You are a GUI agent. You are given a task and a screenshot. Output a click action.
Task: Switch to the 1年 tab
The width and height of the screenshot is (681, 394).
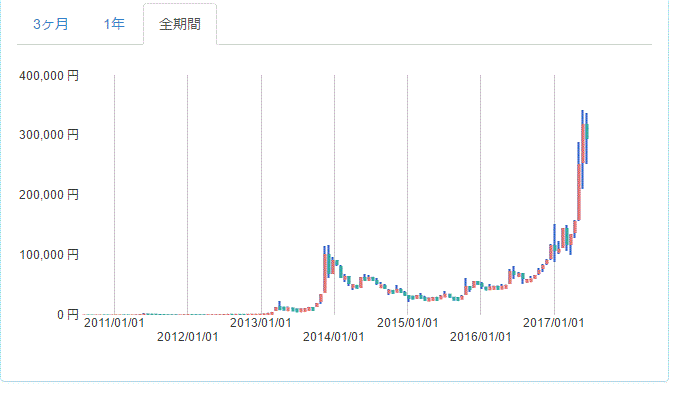[114, 24]
